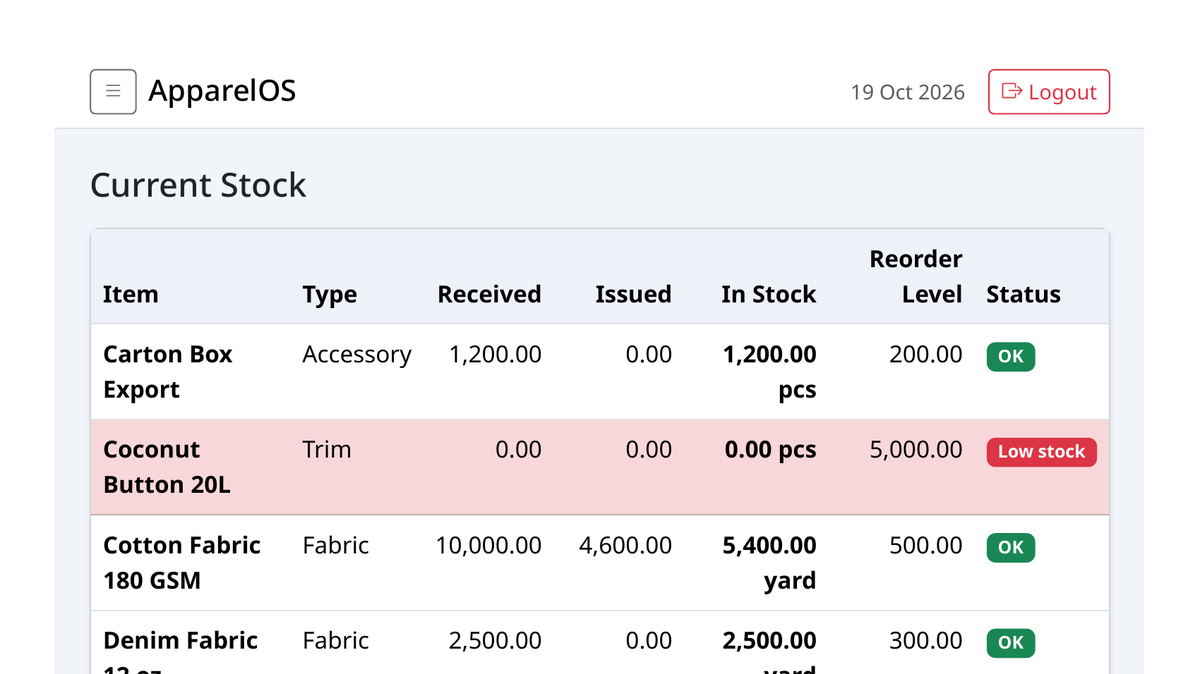Click the Status column header
1200x674 pixels.
pos(1023,294)
